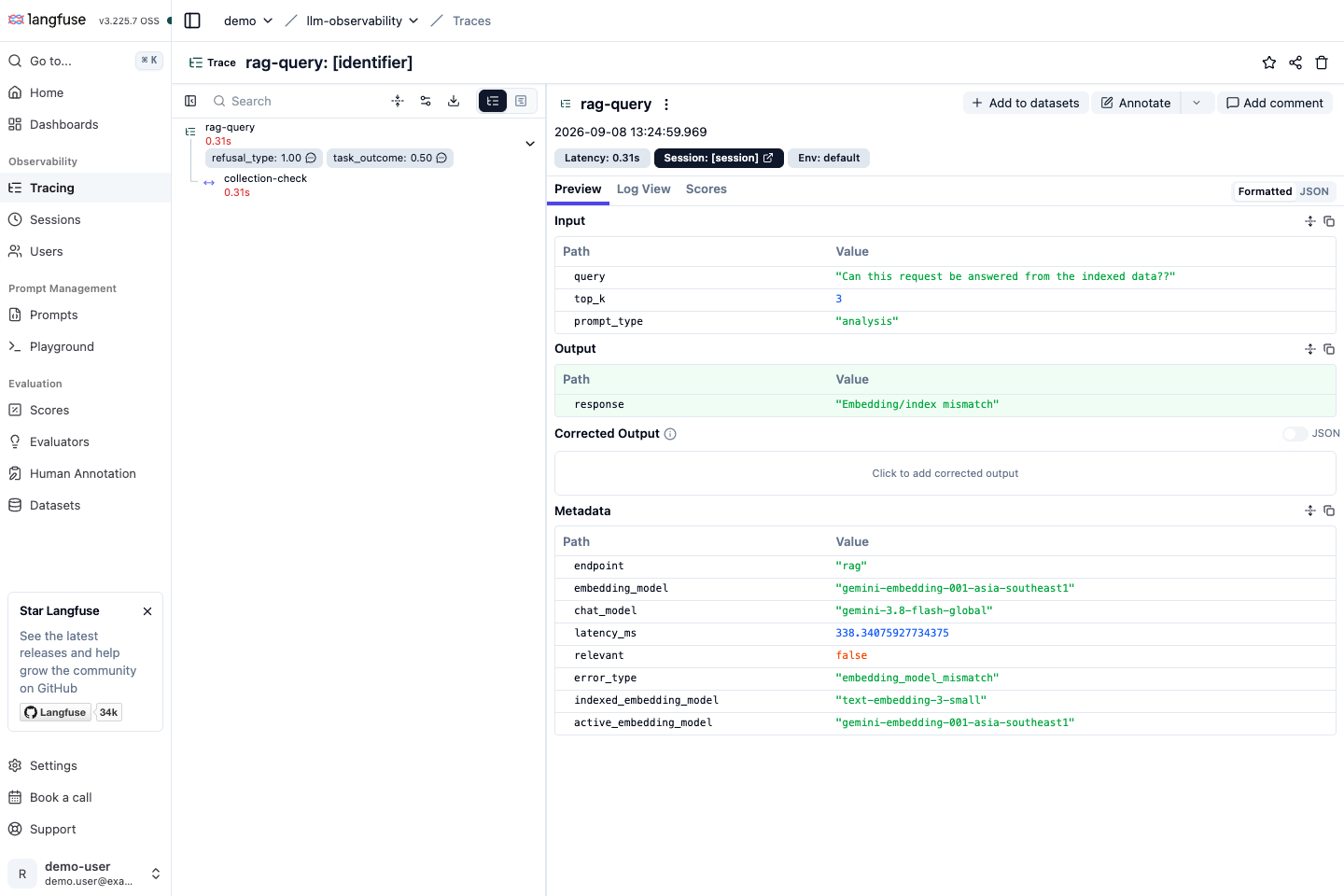Open the Go to... quick search
Screen dimensions: 1344x896
(x=85, y=61)
